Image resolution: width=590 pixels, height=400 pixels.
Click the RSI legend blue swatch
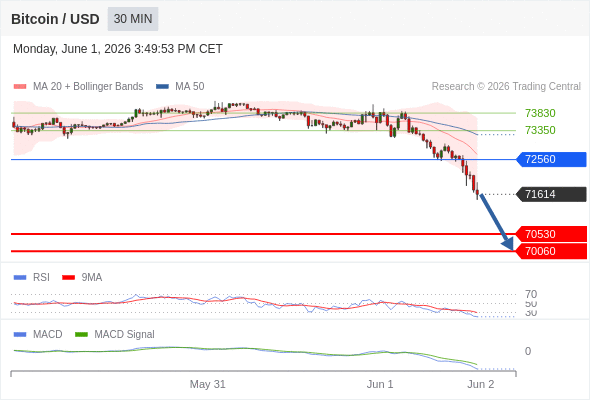(x=20, y=278)
